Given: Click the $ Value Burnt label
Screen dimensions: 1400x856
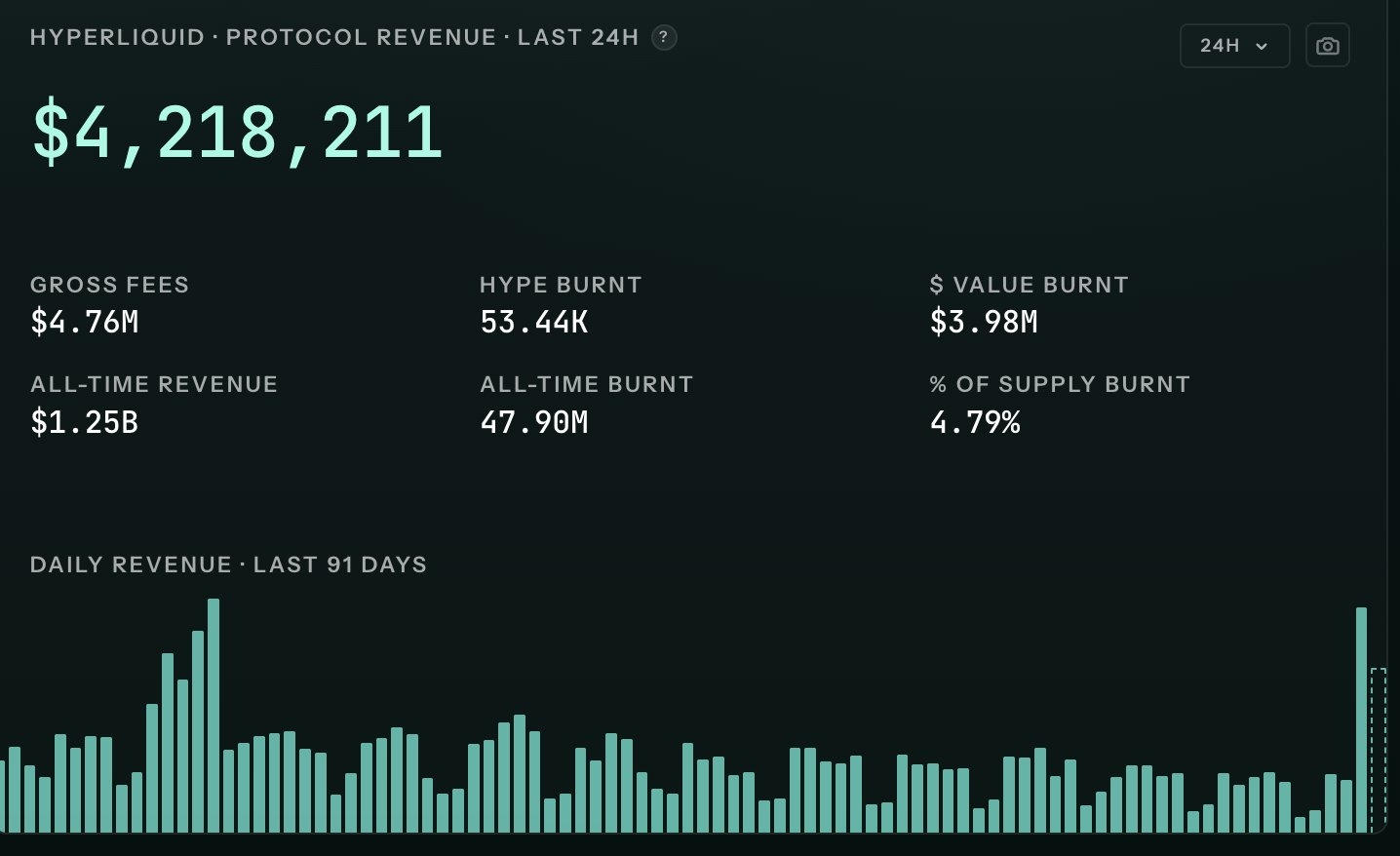Looking at the screenshot, I should pyautogui.click(x=1029, y=285).
